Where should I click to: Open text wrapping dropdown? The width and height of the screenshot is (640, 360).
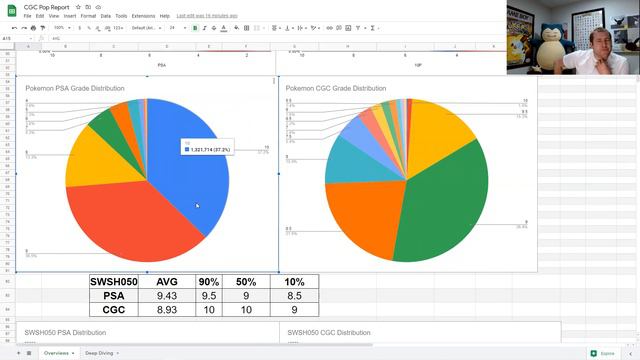[302, 28]
